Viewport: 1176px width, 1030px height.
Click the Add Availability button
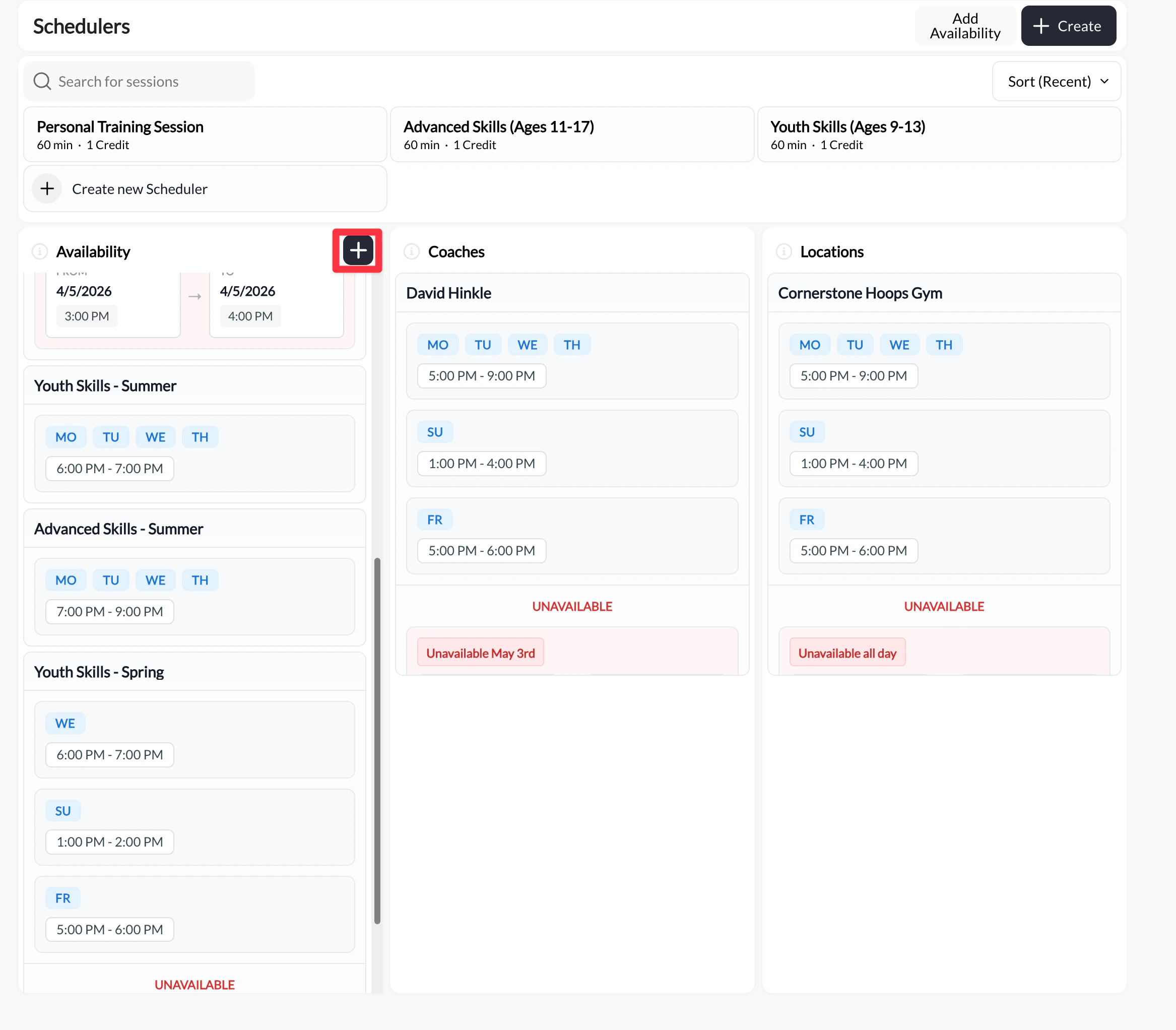[964, 26]
